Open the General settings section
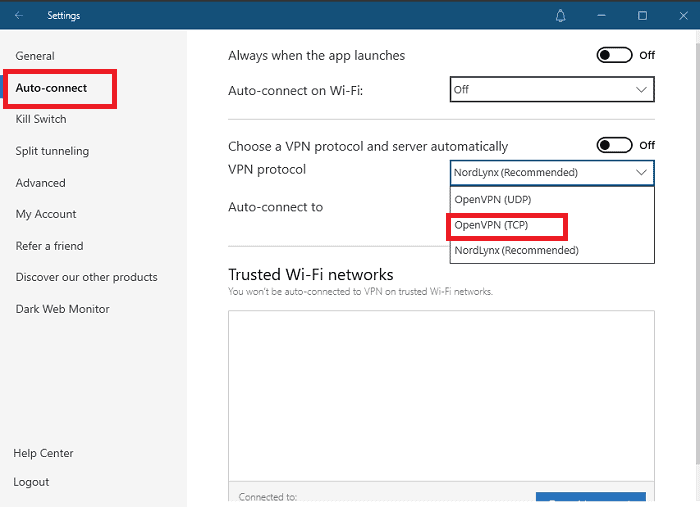 35,56
